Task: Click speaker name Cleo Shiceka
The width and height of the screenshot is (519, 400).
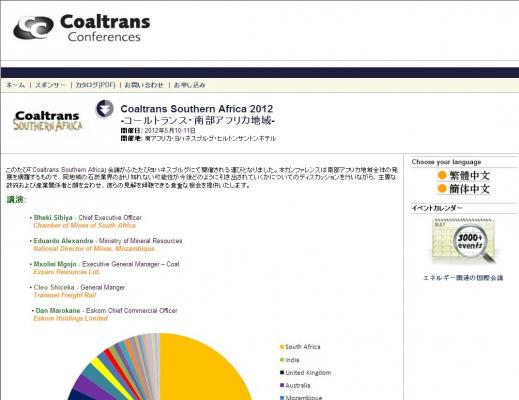Action: click(54, 287)
